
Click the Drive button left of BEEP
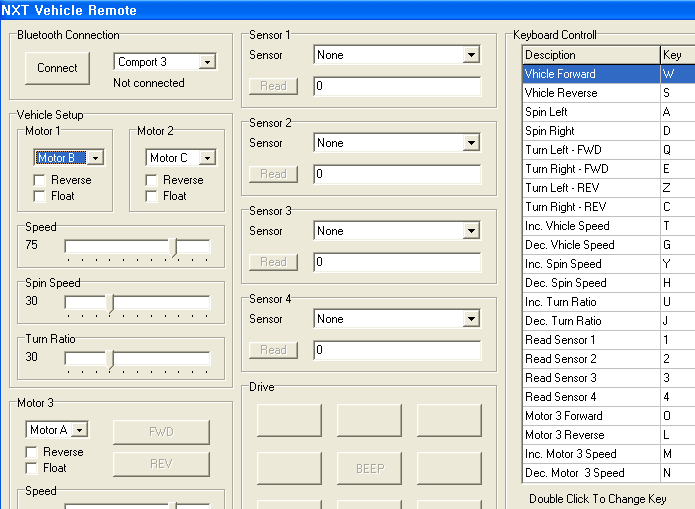pos(289,468)
